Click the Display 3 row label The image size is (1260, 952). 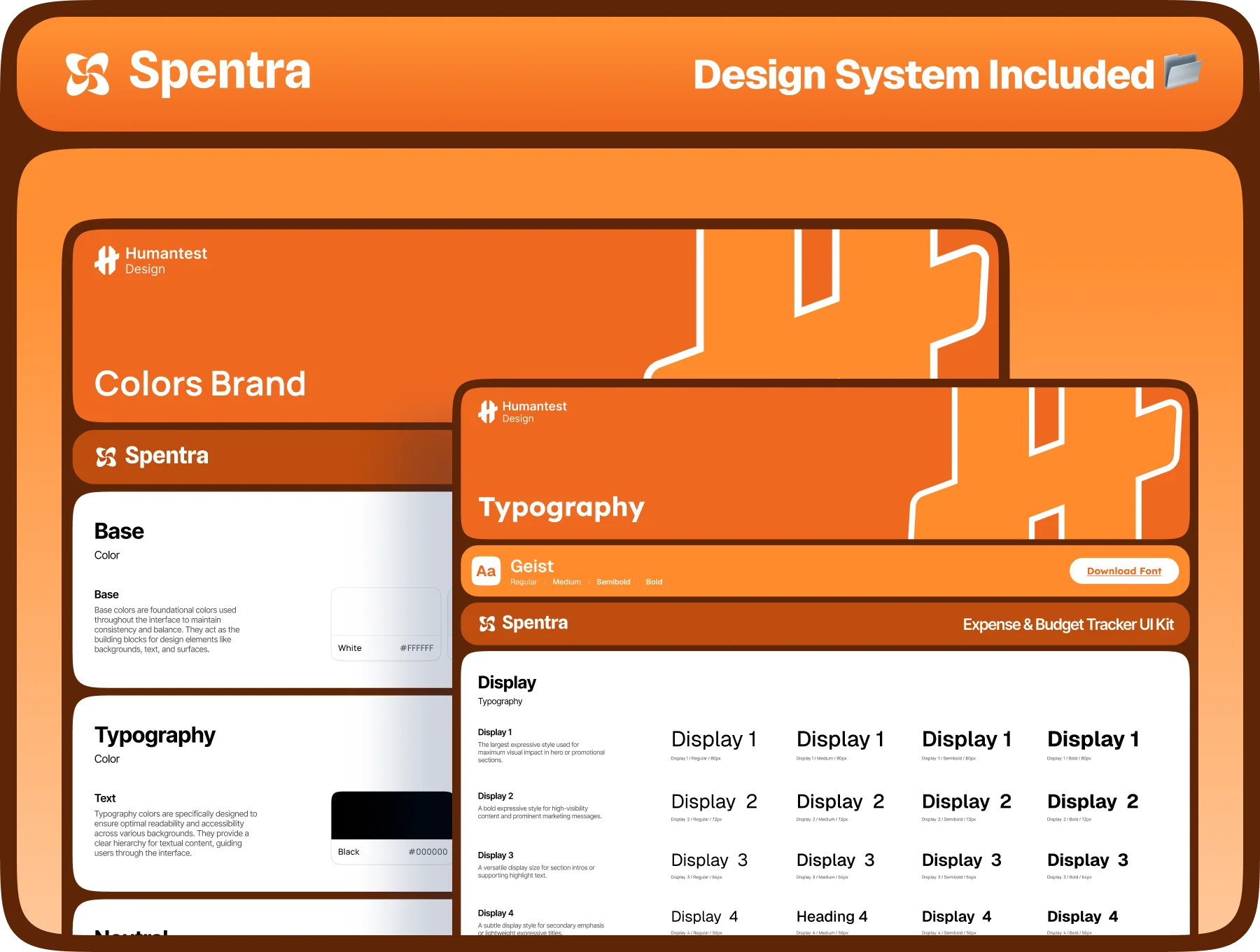click(496, 855)
